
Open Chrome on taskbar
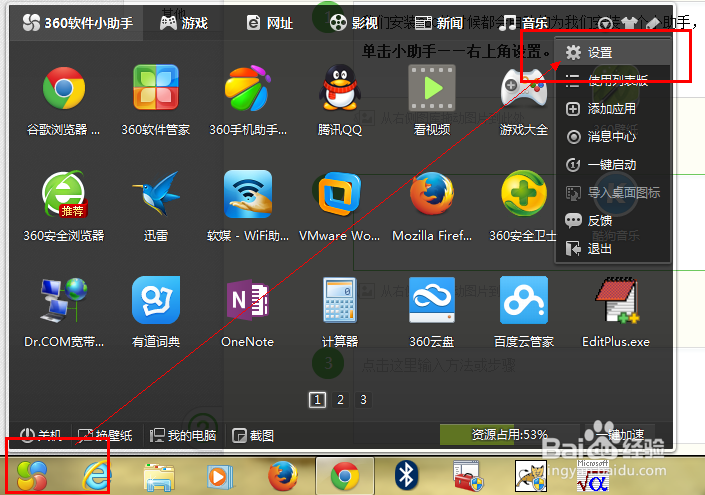(x=345, y=476)
